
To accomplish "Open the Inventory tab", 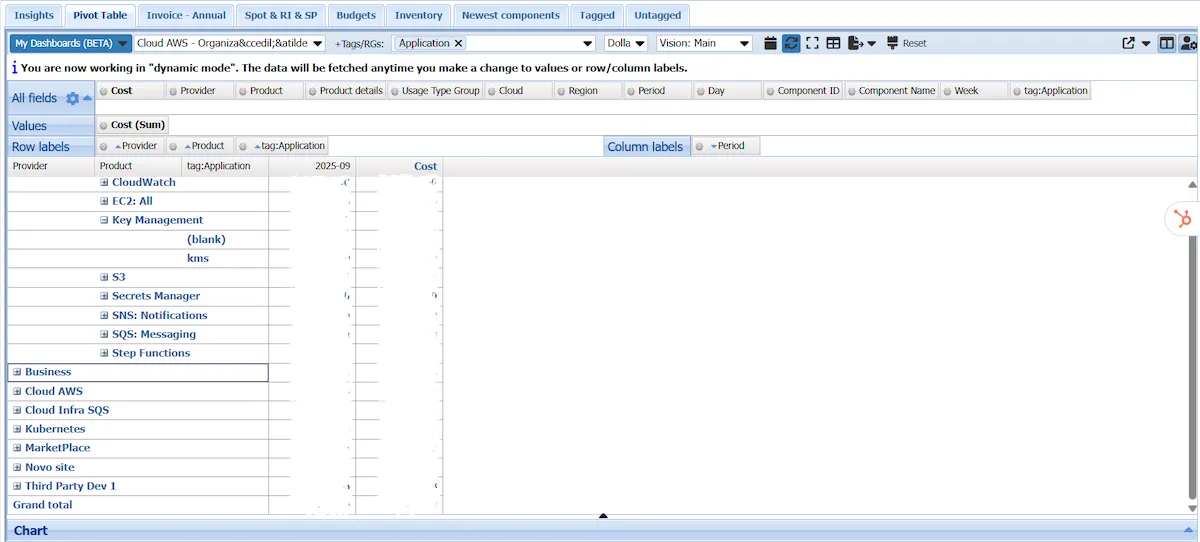I will [x=419, y=15].
